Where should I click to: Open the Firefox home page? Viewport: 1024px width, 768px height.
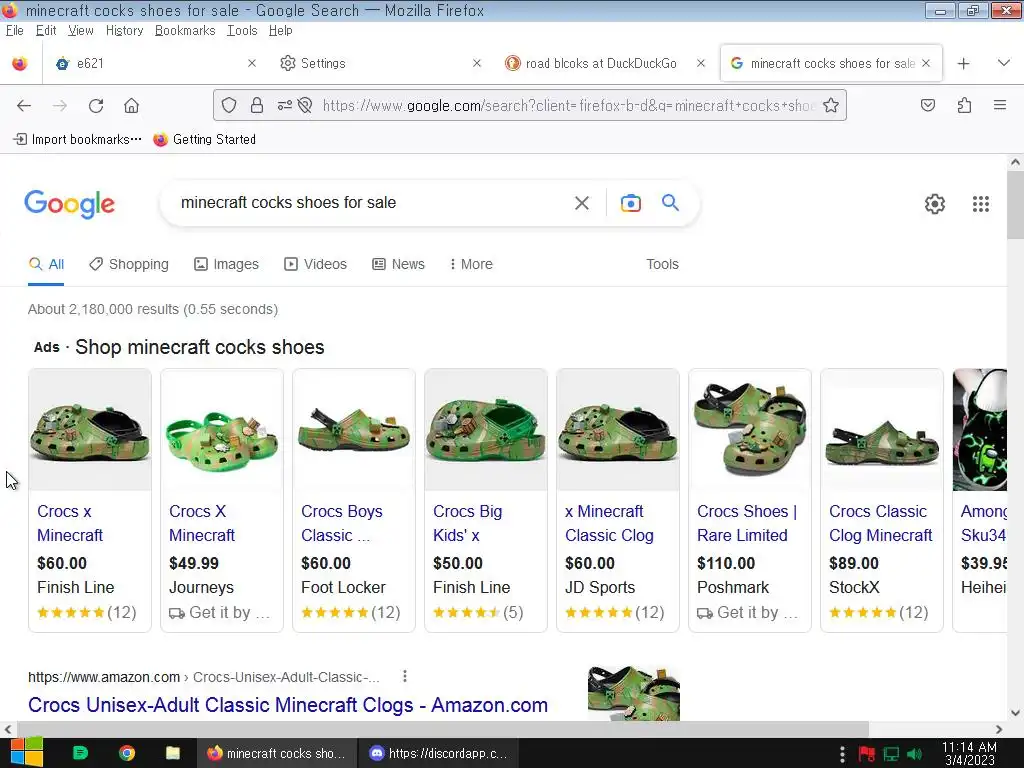(x=131, y=106)
